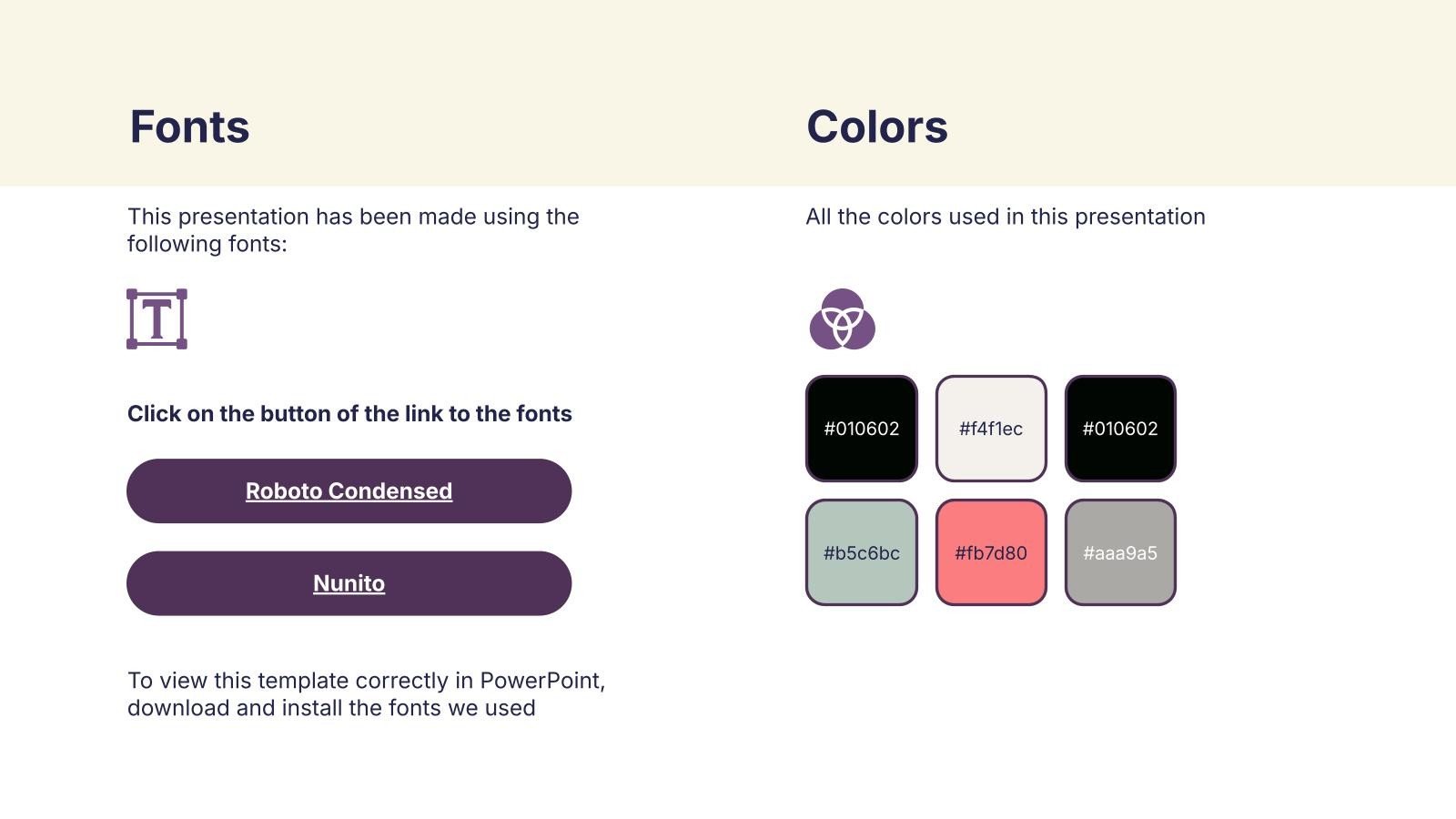Click the #010602 swatch above the #b5c6bc swatch
1456x819 pixels.
(861, 429)
